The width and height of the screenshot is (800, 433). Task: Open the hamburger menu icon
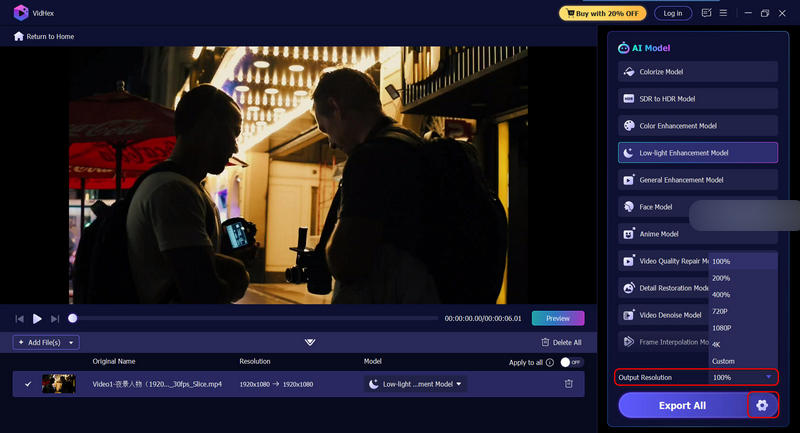[723, 13]
